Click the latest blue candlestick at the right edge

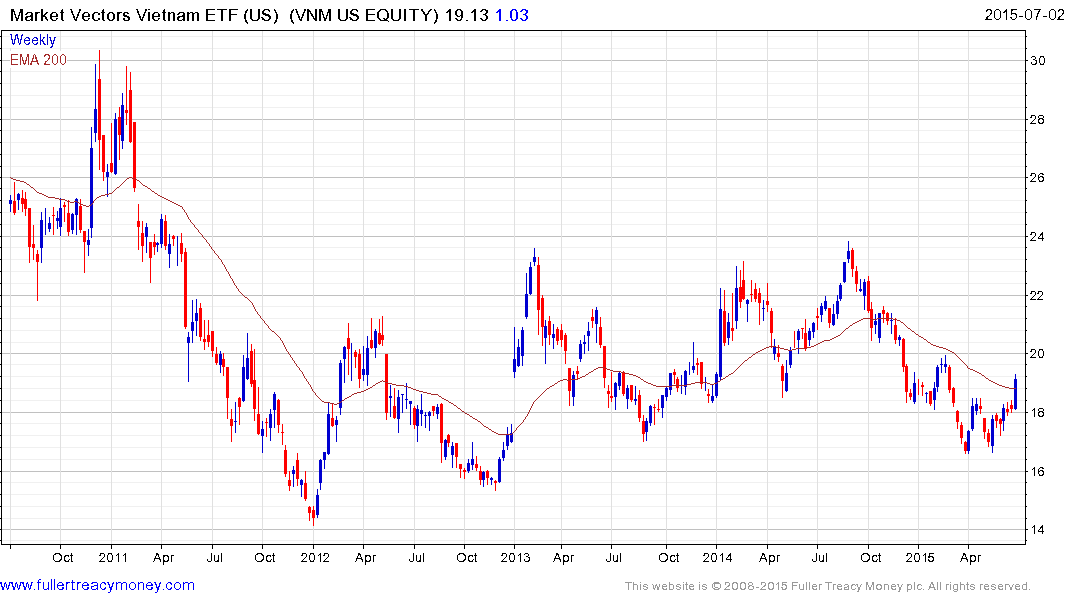click(1016, 392)
